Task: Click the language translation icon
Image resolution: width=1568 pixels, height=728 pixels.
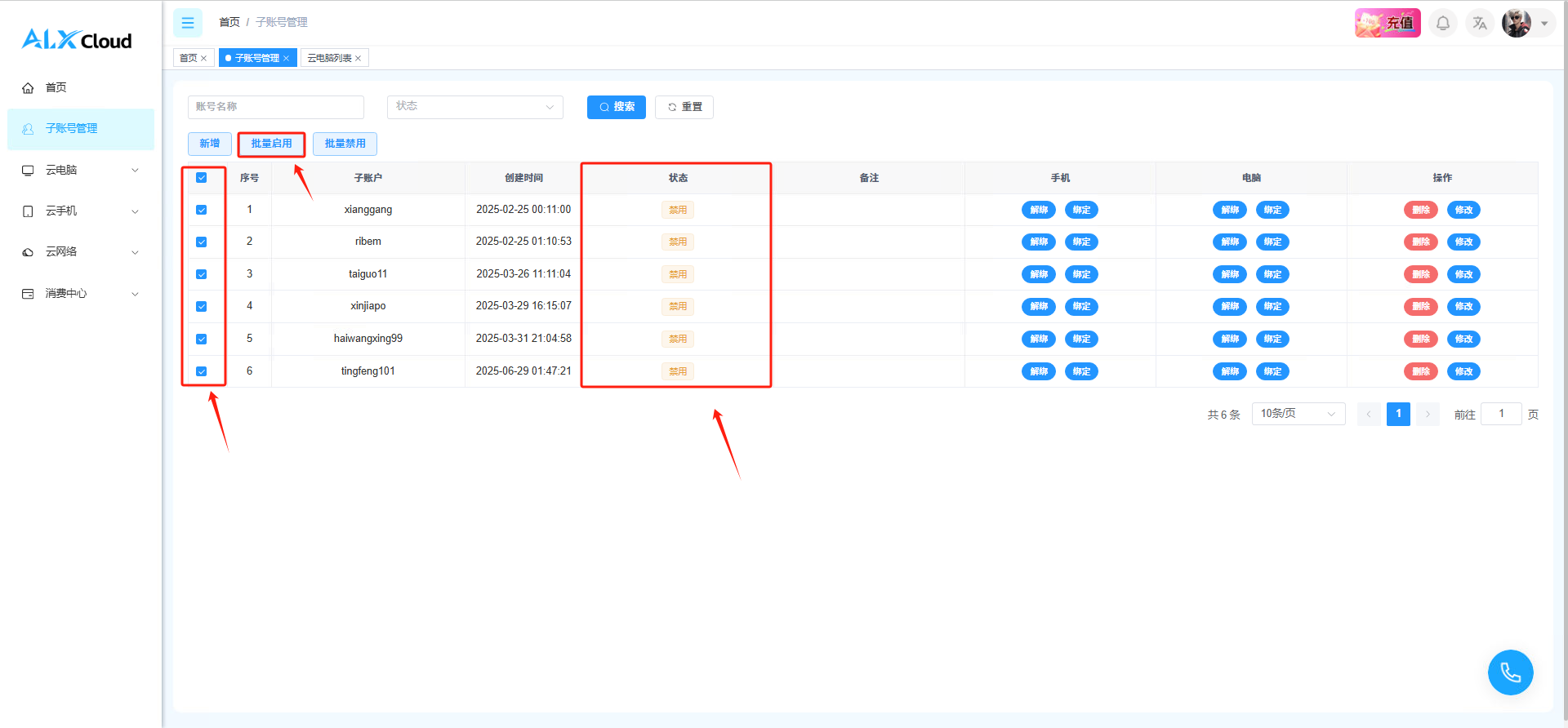Action: coord(1479,23)
